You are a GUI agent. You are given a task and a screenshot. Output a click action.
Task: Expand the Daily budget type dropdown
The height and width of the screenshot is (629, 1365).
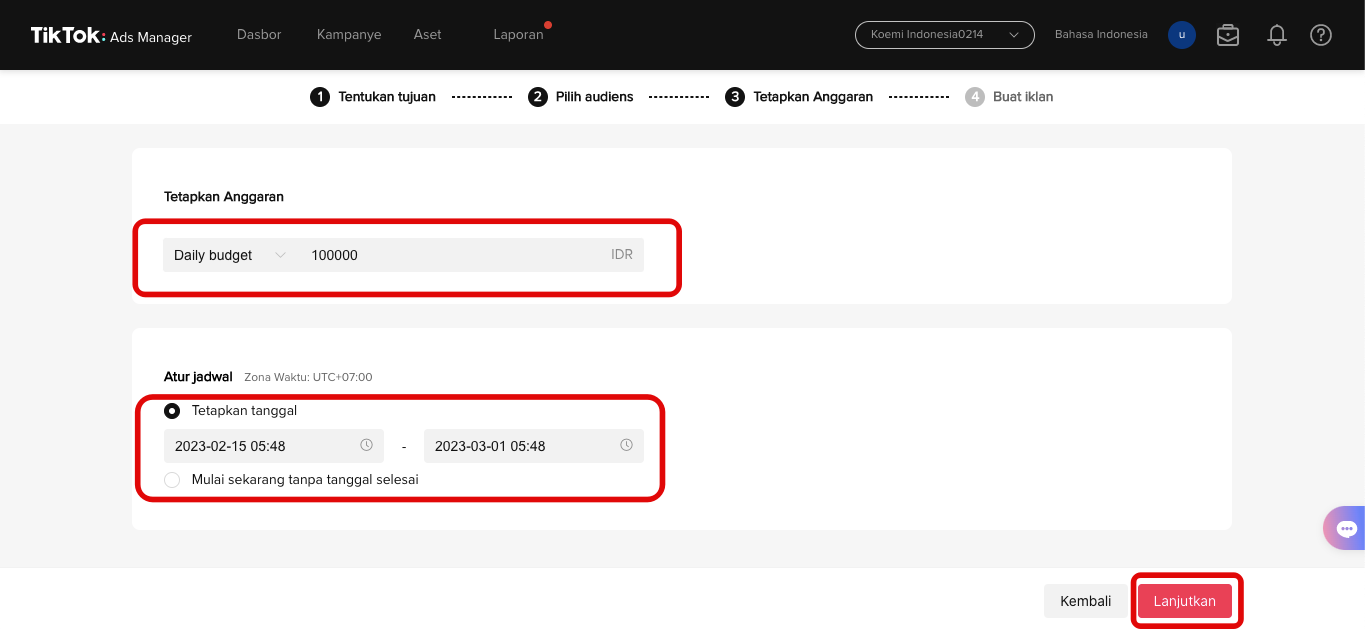pyautogui.click(x=230, y=255)
